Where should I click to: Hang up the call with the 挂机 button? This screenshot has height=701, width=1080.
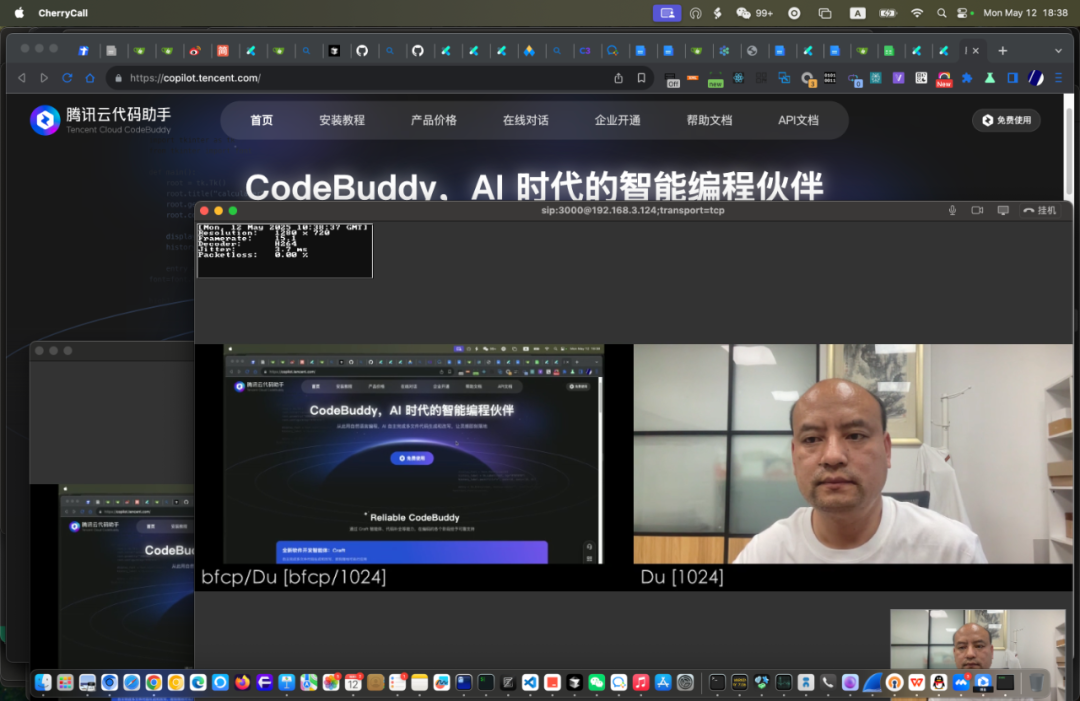[1039, 211]
